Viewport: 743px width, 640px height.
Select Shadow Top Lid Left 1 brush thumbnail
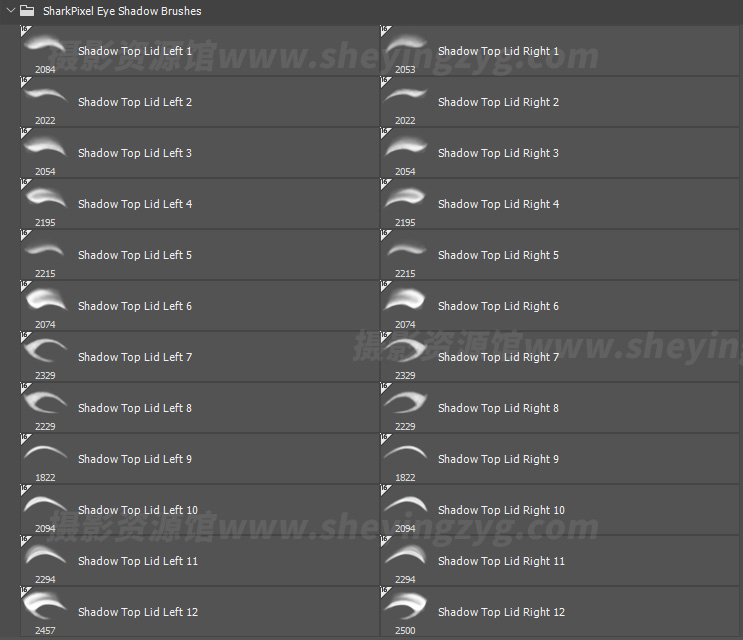45,46
